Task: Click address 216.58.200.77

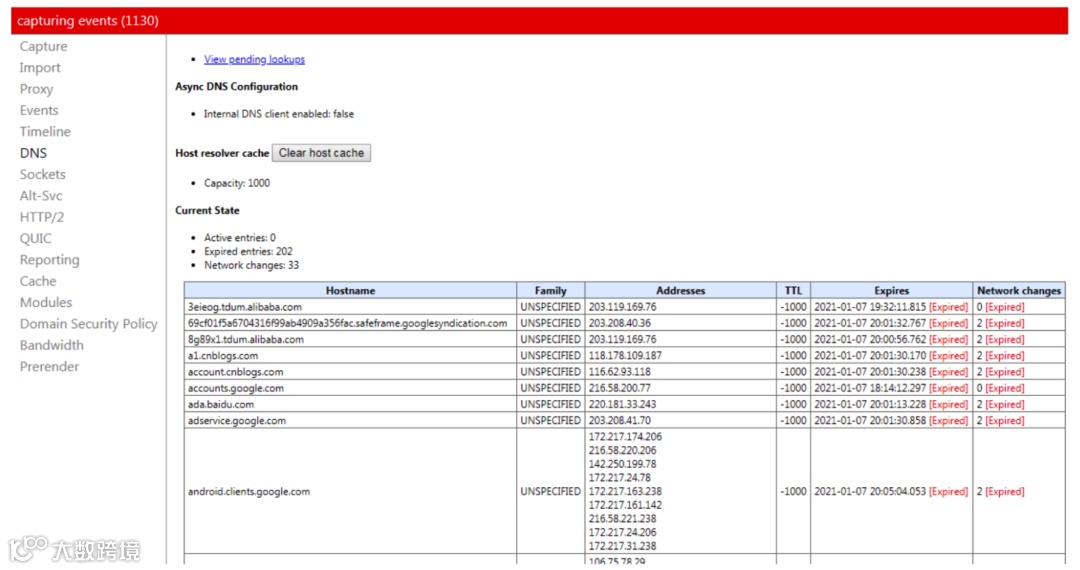Action: 619,388
